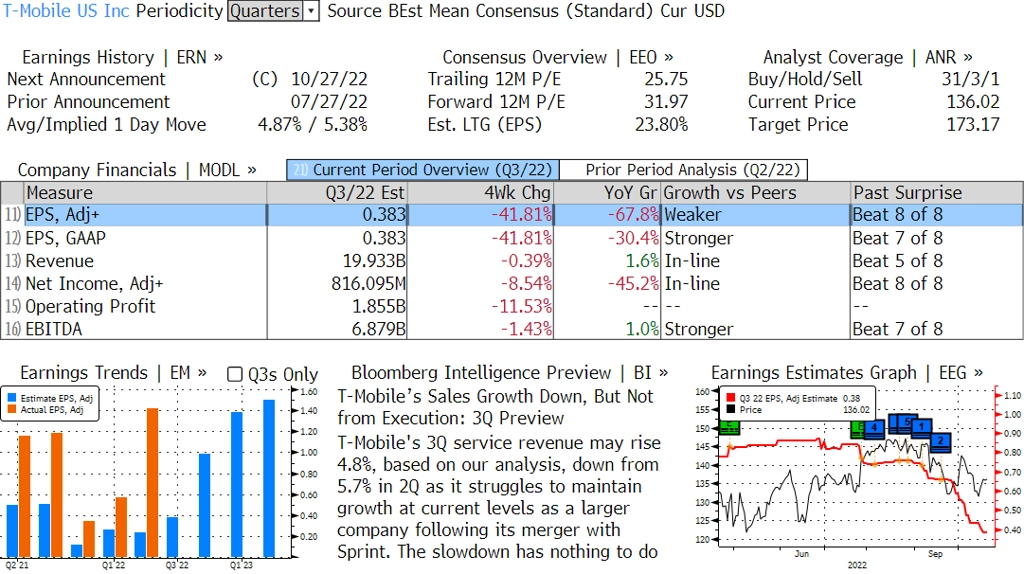This screenshot has width=1024, height=574.
Task: Select the Revenue measure row
Action: click(x=511, y=261)
